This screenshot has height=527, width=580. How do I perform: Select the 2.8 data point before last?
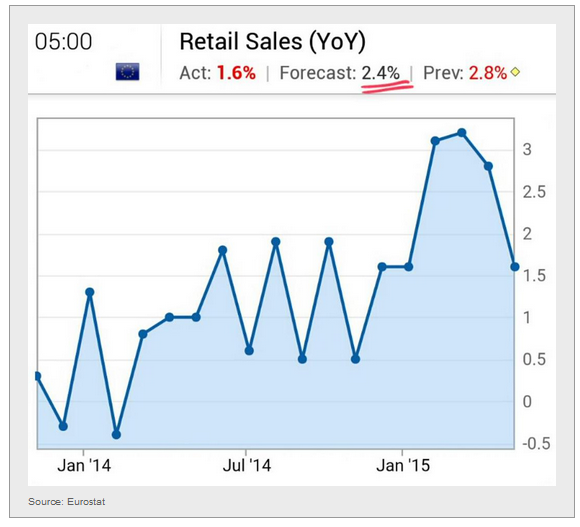pos(488,166)
